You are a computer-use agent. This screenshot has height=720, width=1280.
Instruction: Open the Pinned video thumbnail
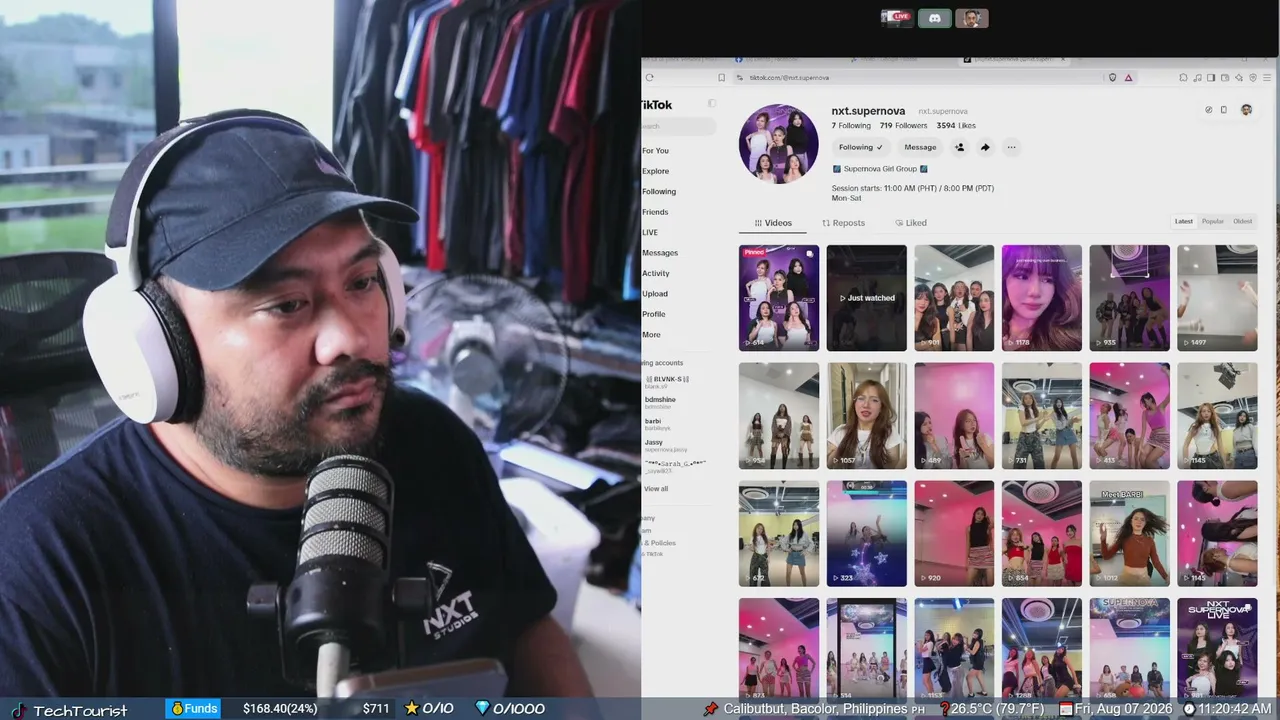[779, 298]
